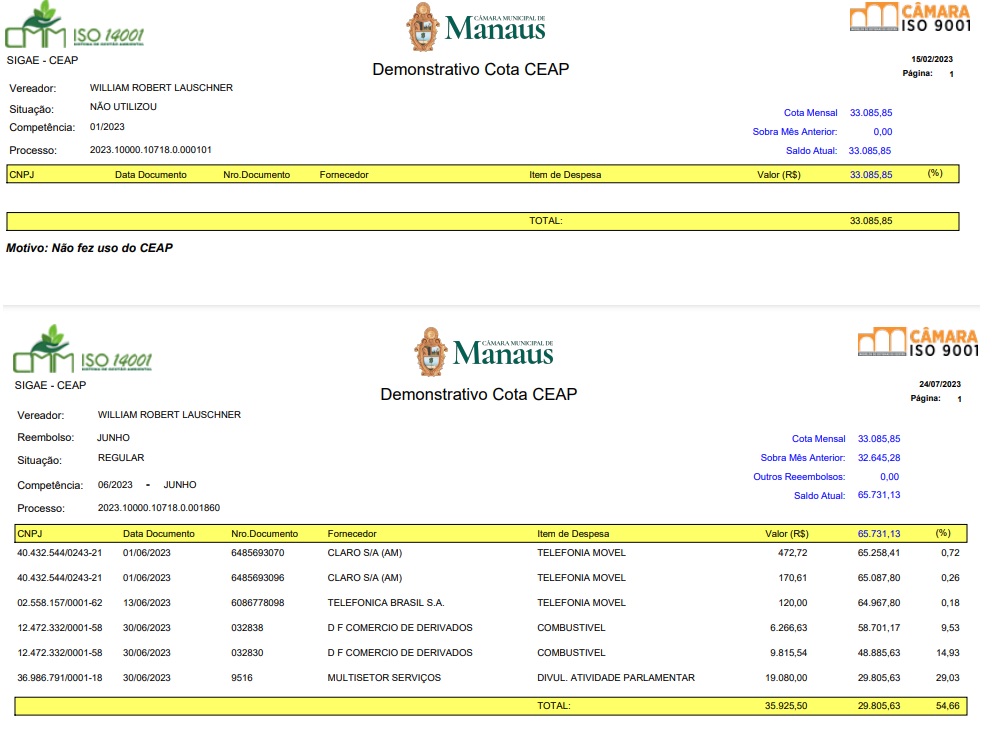This screenshot has height=753, width=995.
Task: Click the percentage value "0,72"
Action: [950, 553]
